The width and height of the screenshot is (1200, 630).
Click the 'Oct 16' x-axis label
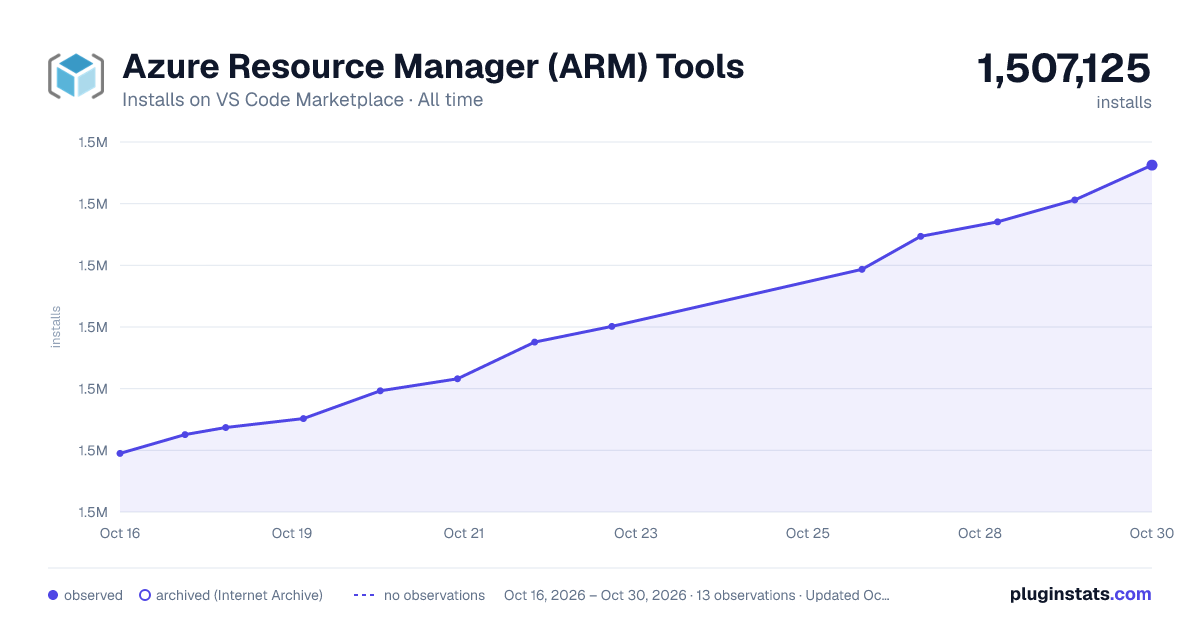coord(120,533)
